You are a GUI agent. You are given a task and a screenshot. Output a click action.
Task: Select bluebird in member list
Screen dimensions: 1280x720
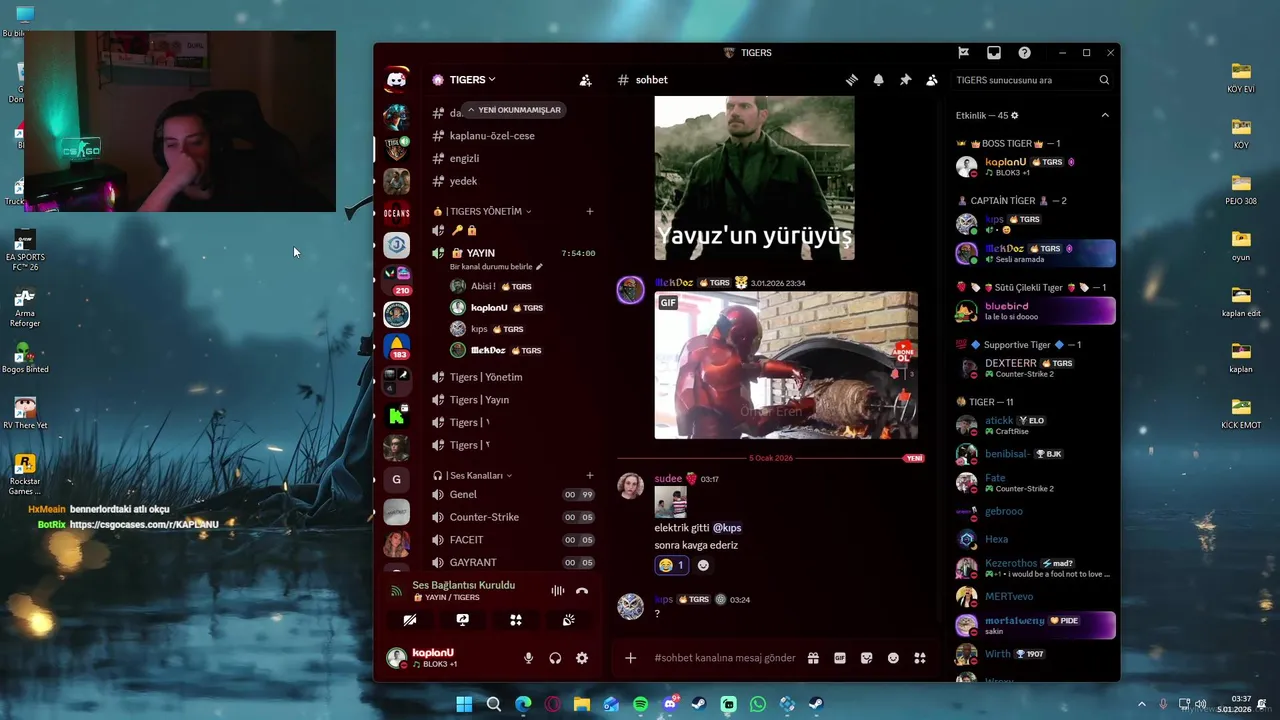coord(1035,311)
